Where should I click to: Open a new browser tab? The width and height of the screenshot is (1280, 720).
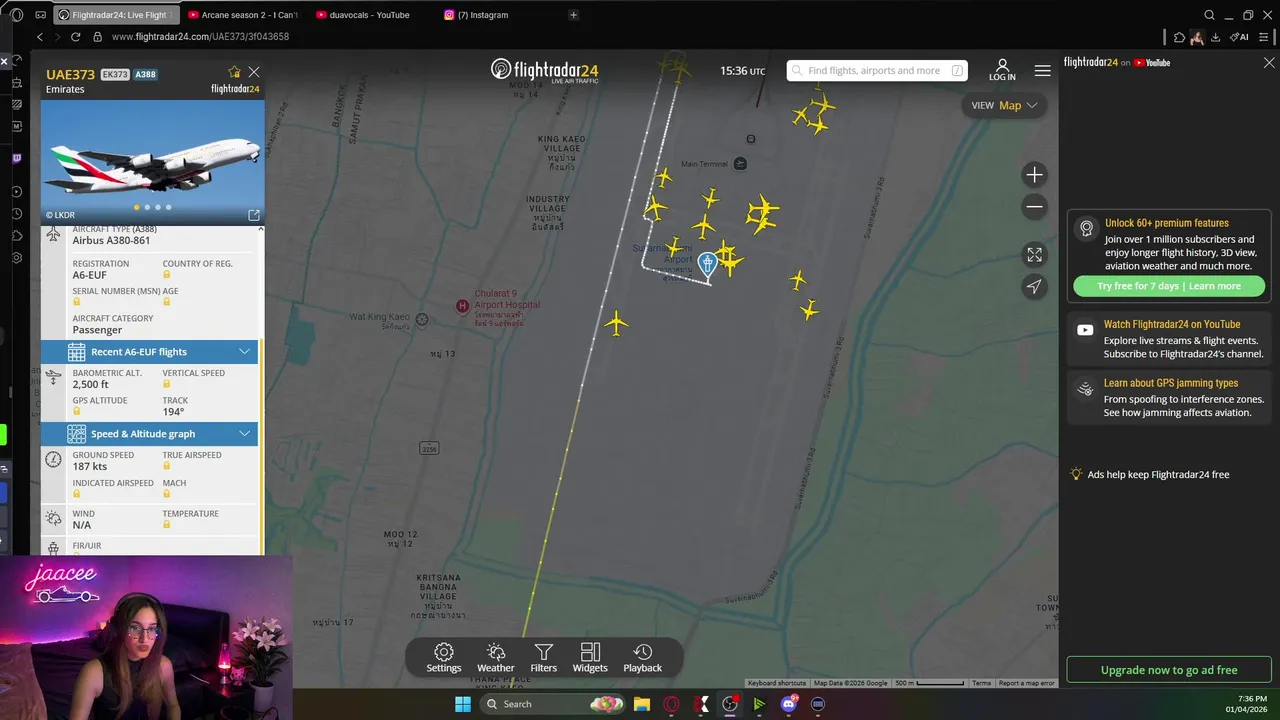(573, 15)
